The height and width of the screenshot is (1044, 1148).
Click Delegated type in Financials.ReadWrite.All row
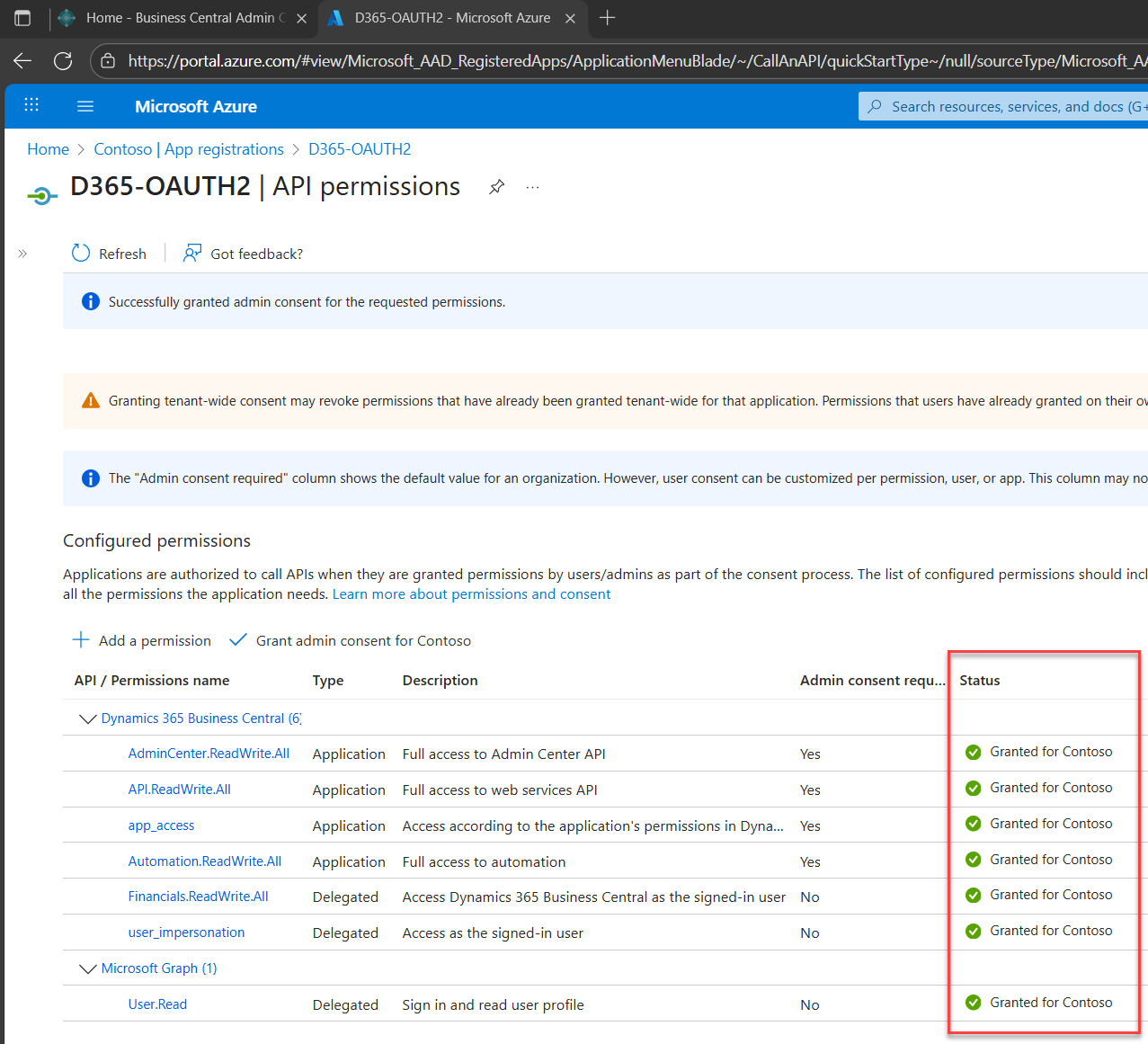point(345,897)
